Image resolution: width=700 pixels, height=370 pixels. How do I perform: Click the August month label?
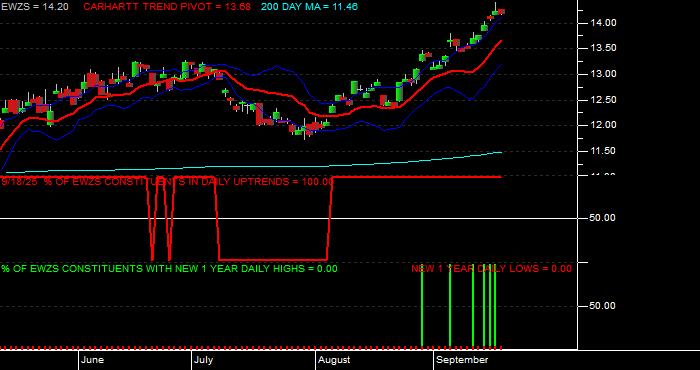[334, 360]
